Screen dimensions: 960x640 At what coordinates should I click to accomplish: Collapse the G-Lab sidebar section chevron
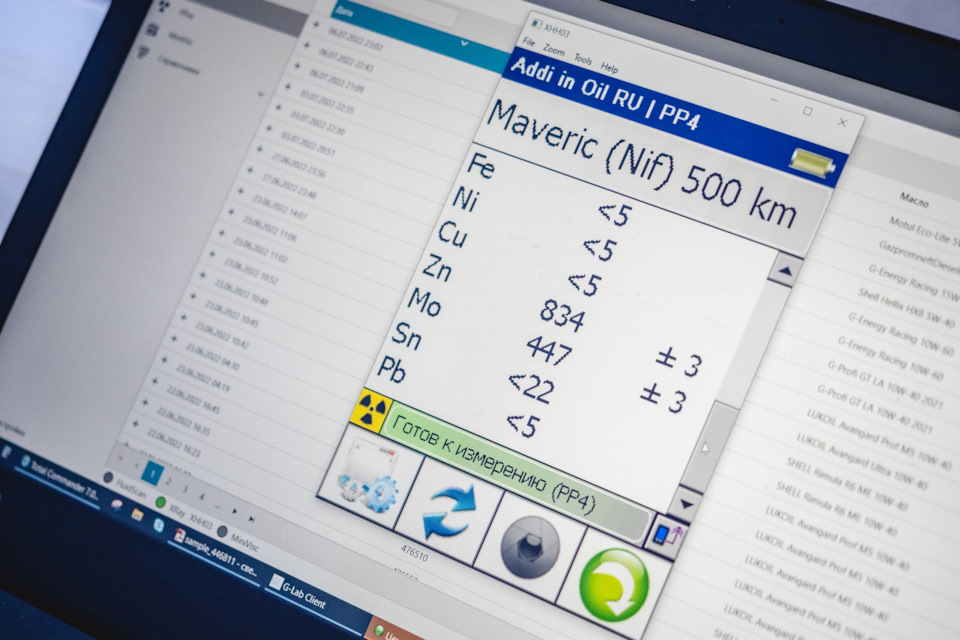(261, 94)
